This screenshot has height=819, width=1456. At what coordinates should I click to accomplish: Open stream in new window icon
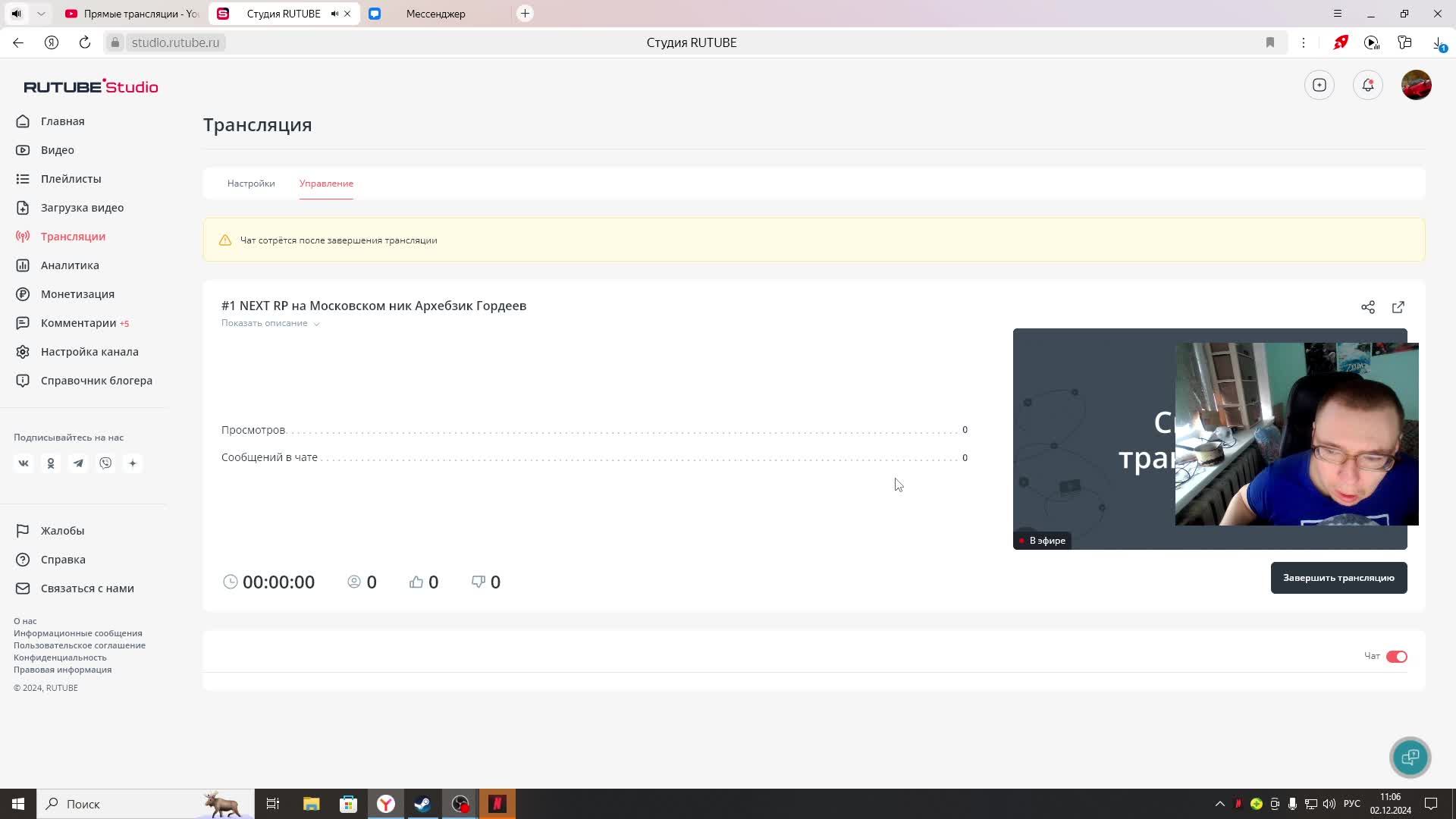1398,307
